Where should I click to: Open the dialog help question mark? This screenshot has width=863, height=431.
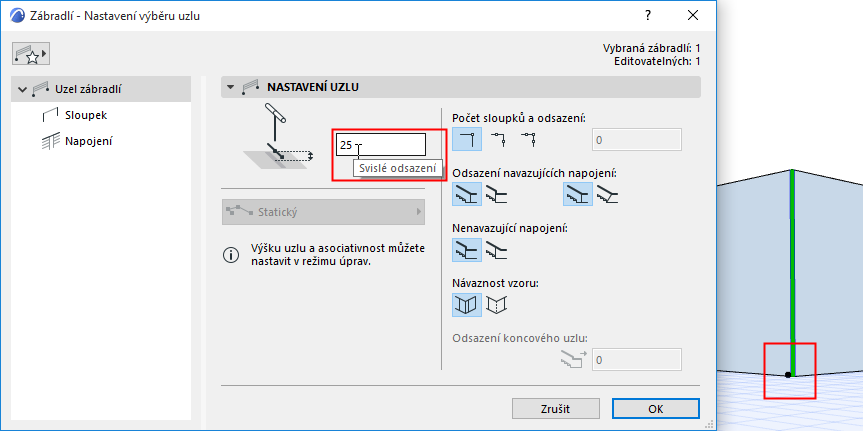[x=648, y=15]
